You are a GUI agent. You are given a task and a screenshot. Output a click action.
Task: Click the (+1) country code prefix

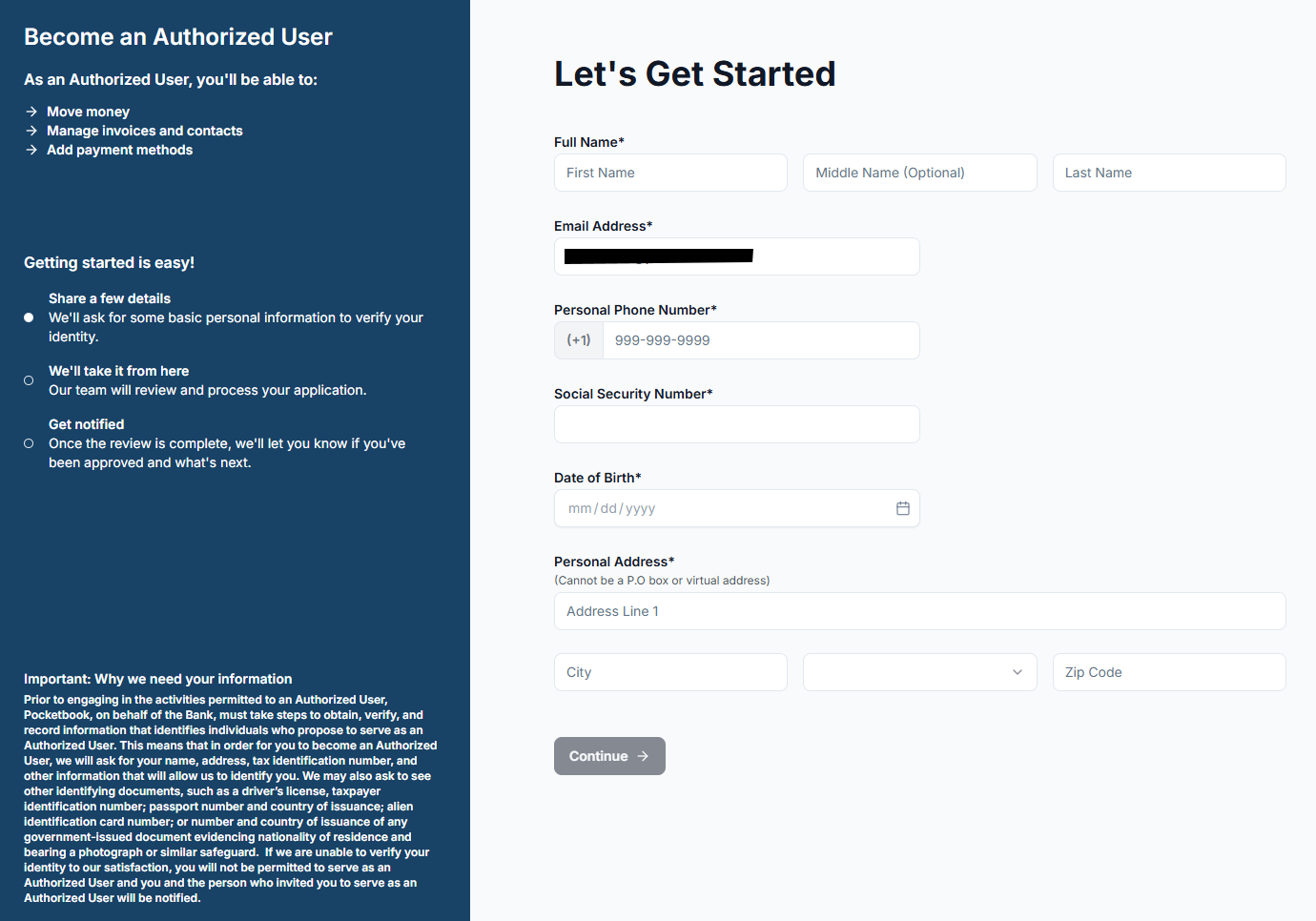click(x=578, y=339)
